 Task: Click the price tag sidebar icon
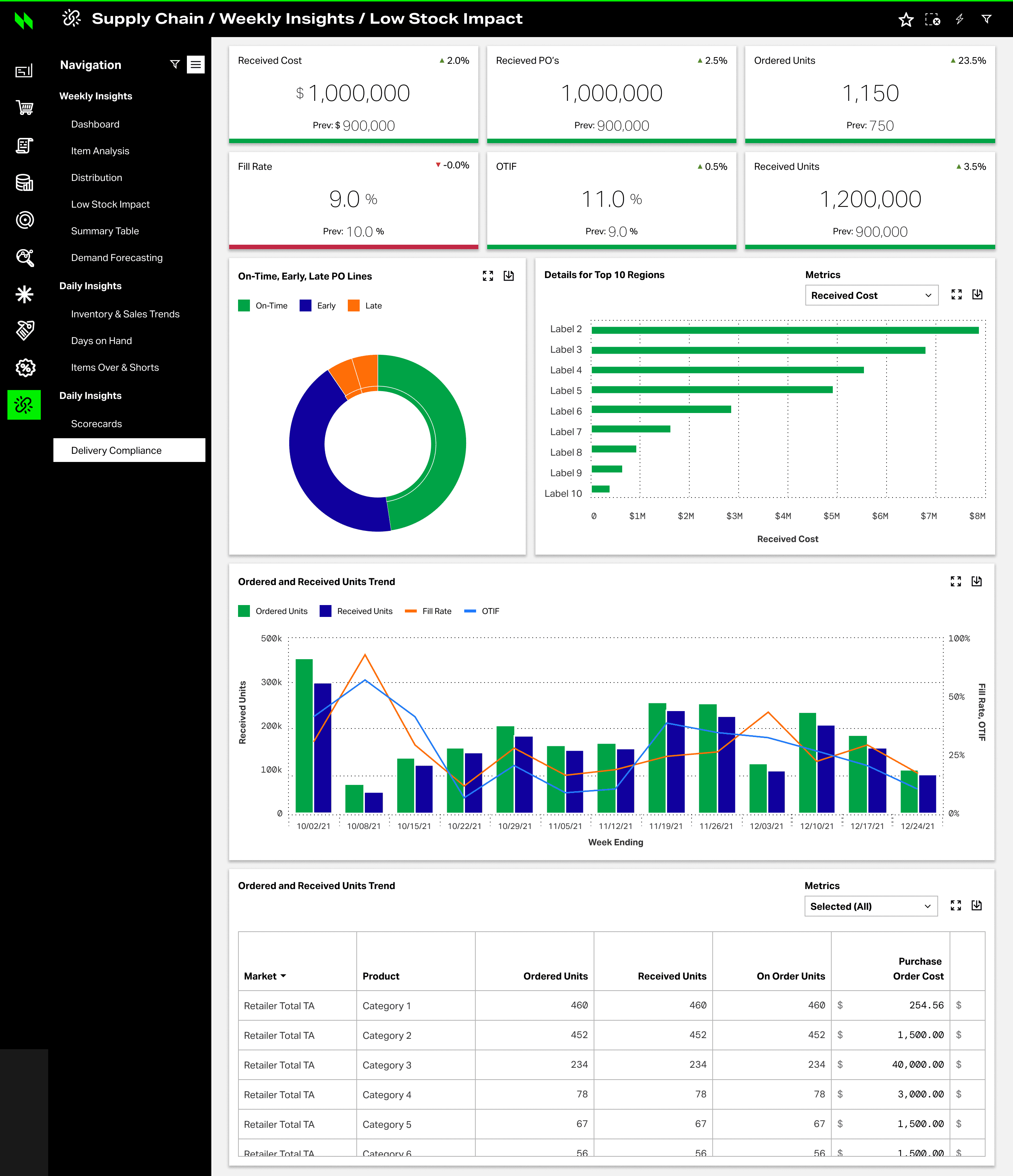coord(24,330)
